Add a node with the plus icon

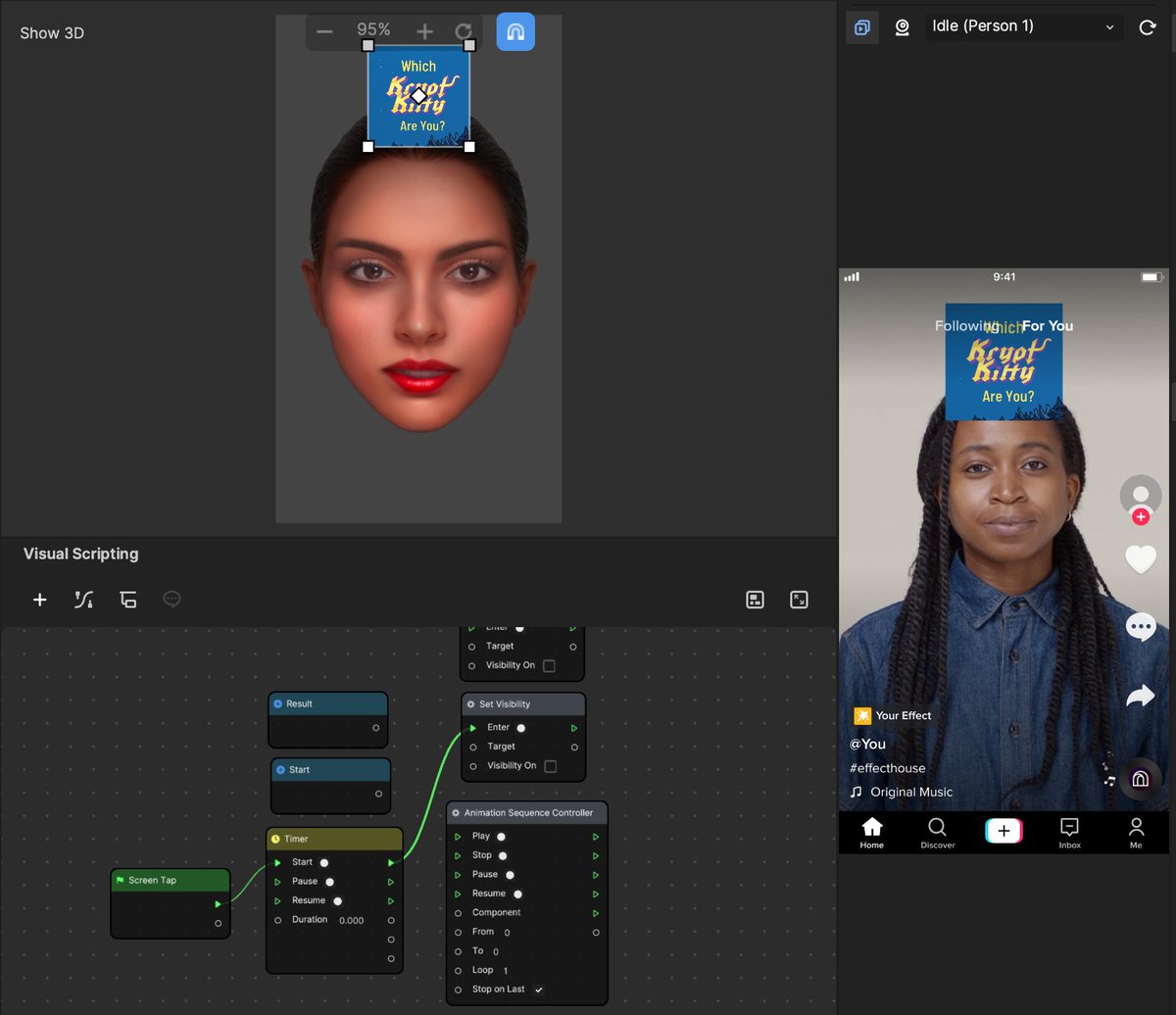tap(39, 600)
